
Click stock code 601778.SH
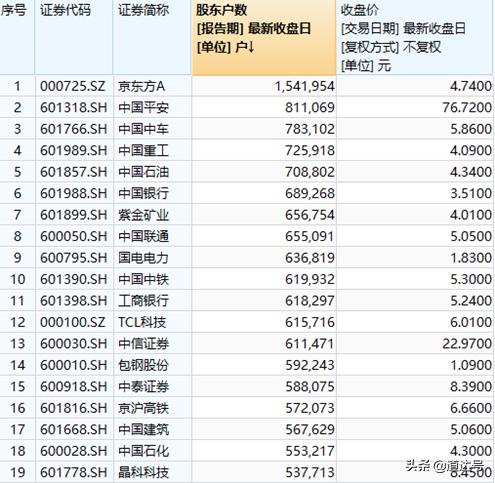coord(74,472)
